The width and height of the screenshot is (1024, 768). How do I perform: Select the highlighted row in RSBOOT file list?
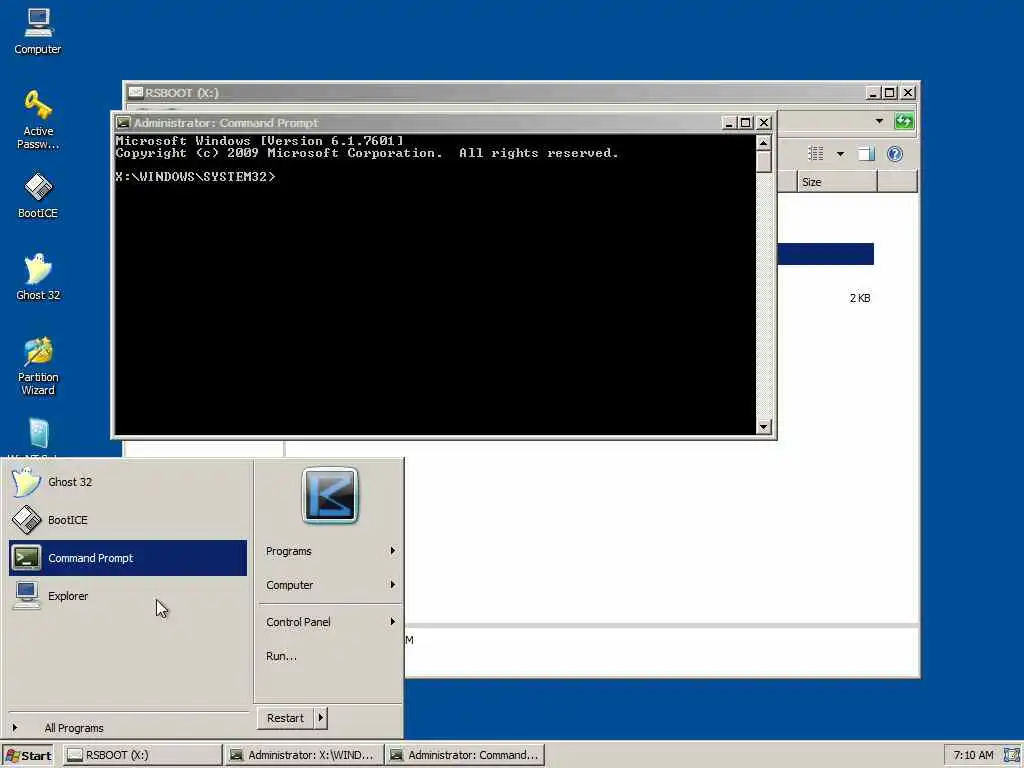825,254
